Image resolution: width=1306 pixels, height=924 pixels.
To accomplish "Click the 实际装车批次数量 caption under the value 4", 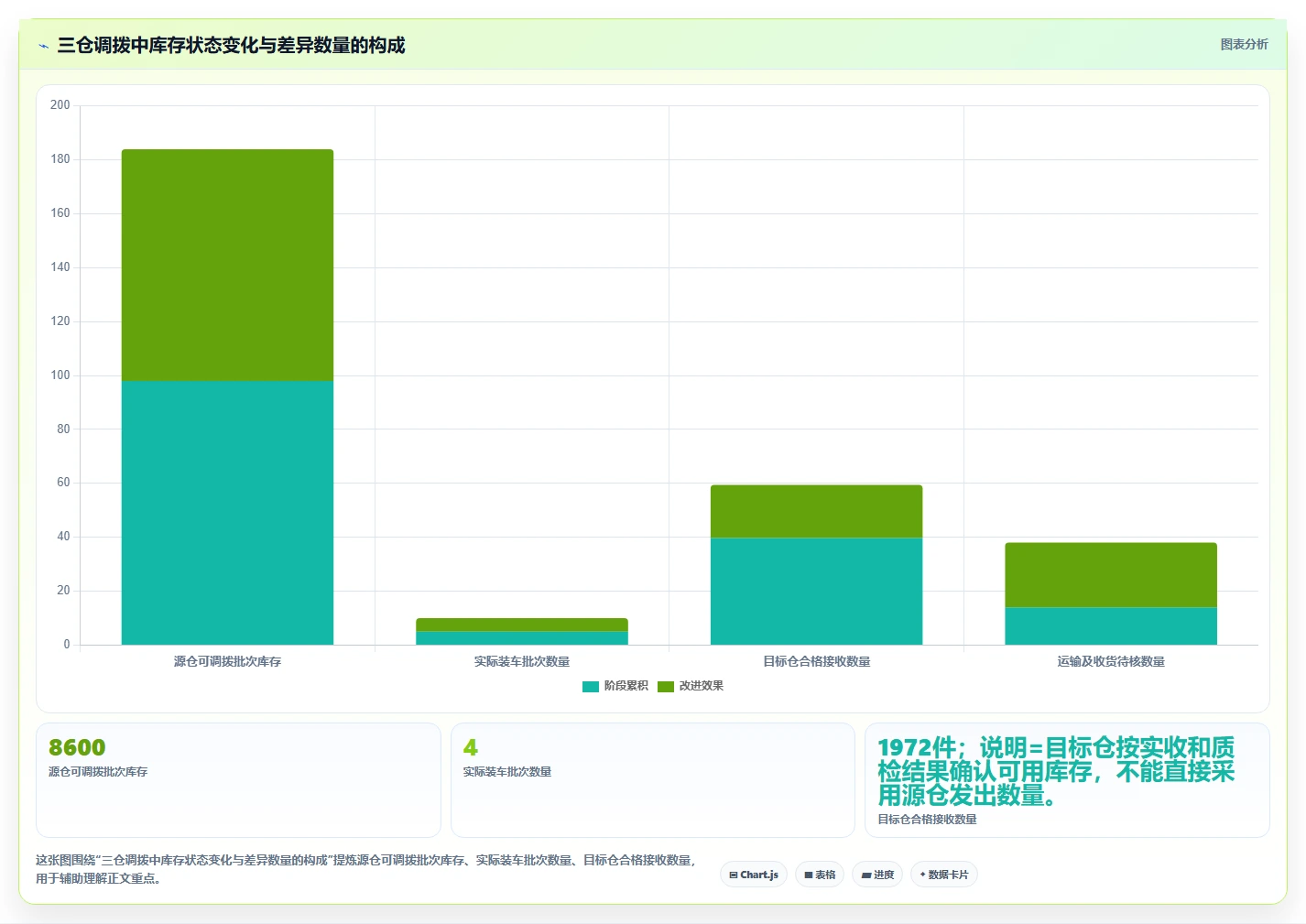I will pyautogui.click(x=507, y=772).
